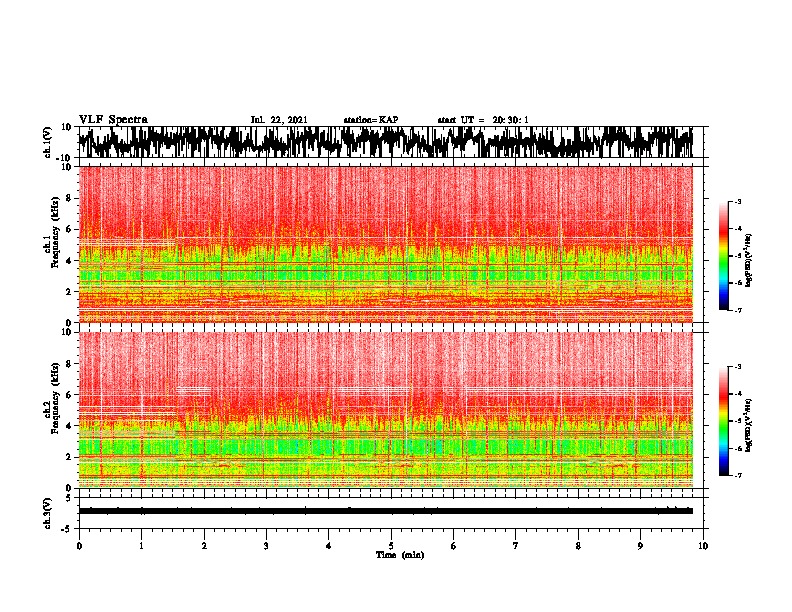Viewport: 792px width, 612px height.
Task: Click the "-3" label on ch.2 color scale
Action: coord(738,367)
